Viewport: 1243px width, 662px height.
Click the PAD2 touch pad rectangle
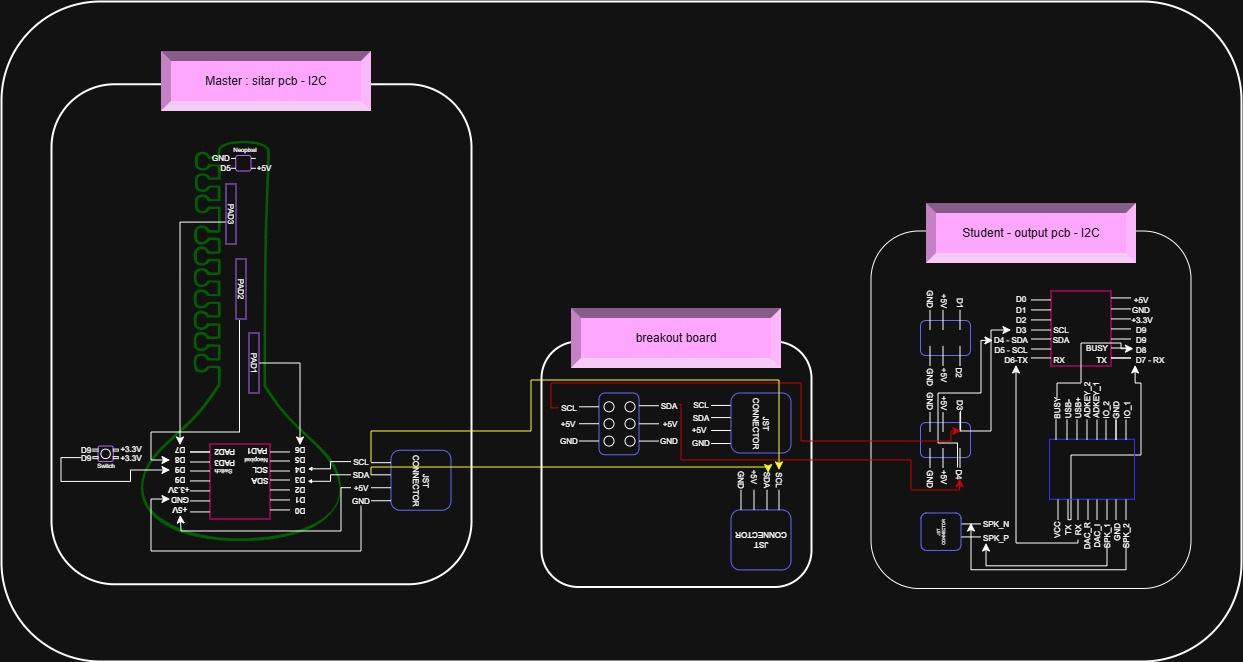[241, 289]
